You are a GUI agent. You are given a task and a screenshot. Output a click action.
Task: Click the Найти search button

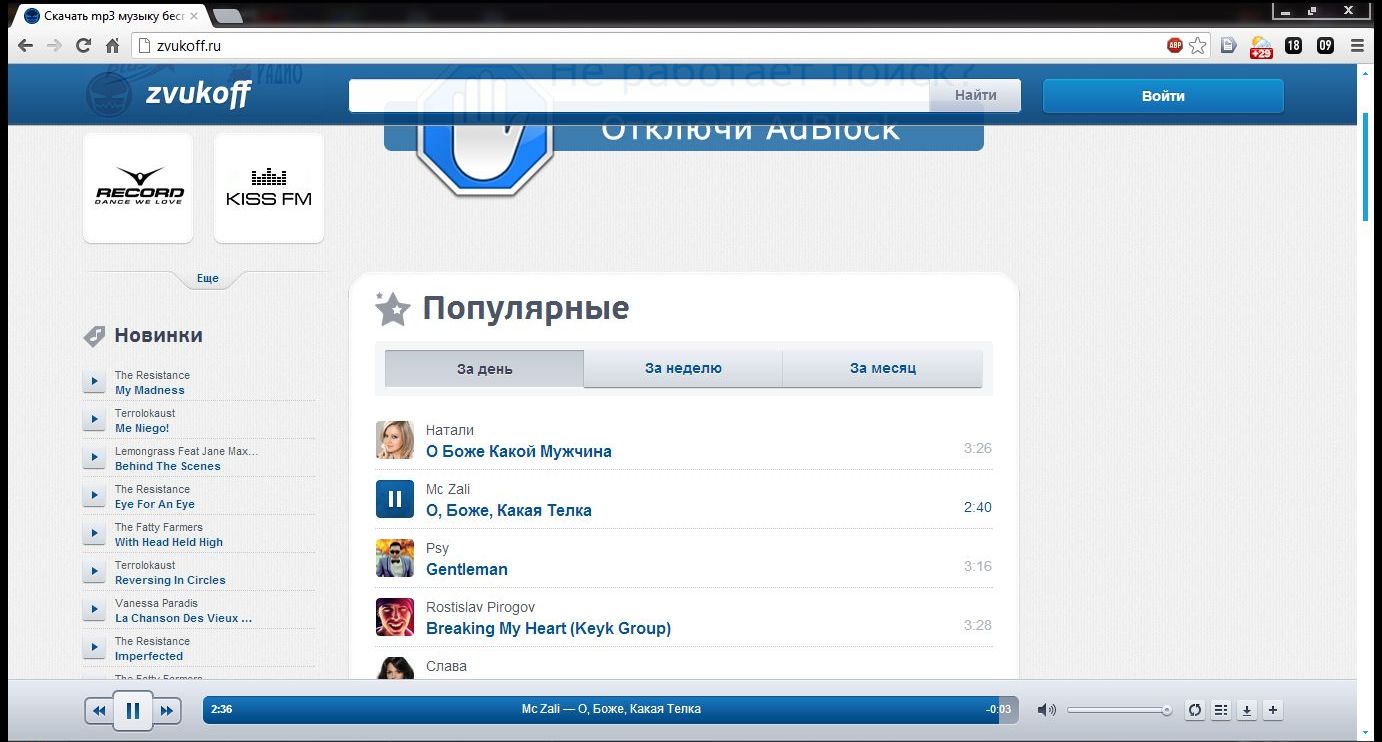(x=975, y=95)
